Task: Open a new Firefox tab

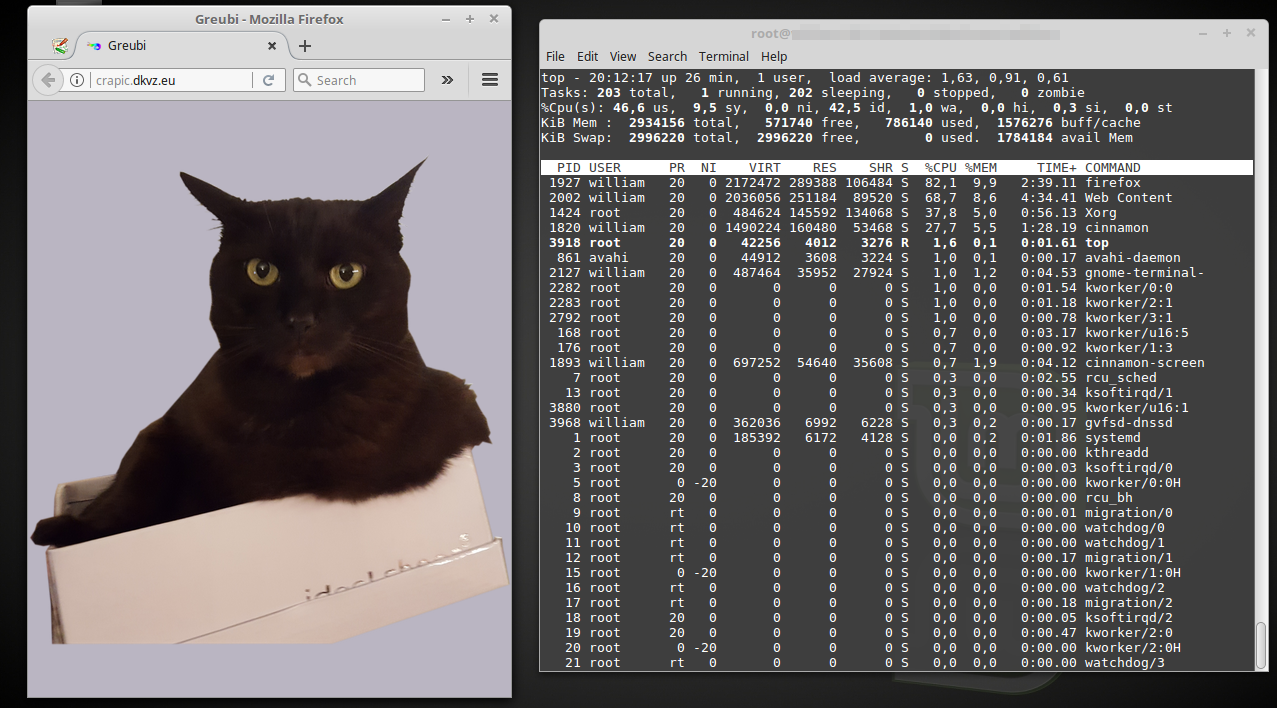Action: pos(305,46)
